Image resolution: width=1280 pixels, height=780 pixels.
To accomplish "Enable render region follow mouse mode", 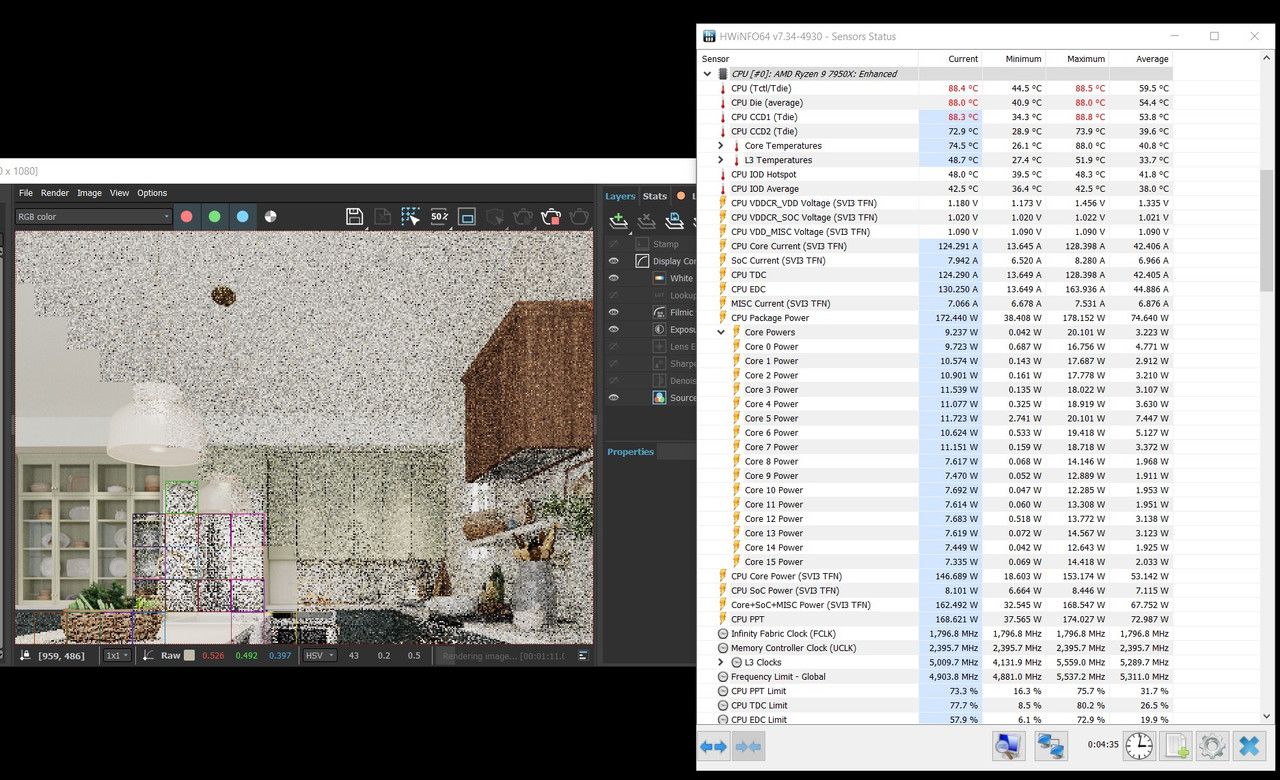I will [x=410, y=216].
